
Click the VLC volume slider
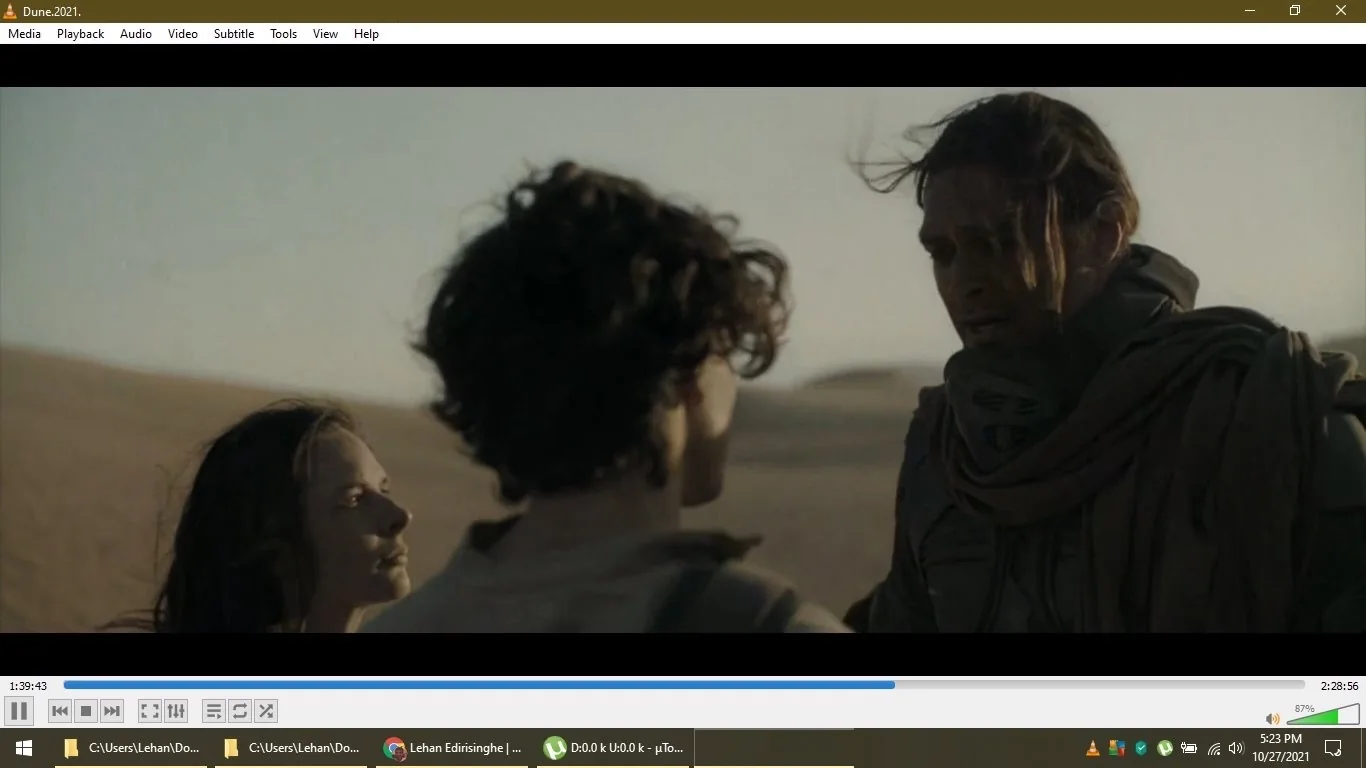1323,715
